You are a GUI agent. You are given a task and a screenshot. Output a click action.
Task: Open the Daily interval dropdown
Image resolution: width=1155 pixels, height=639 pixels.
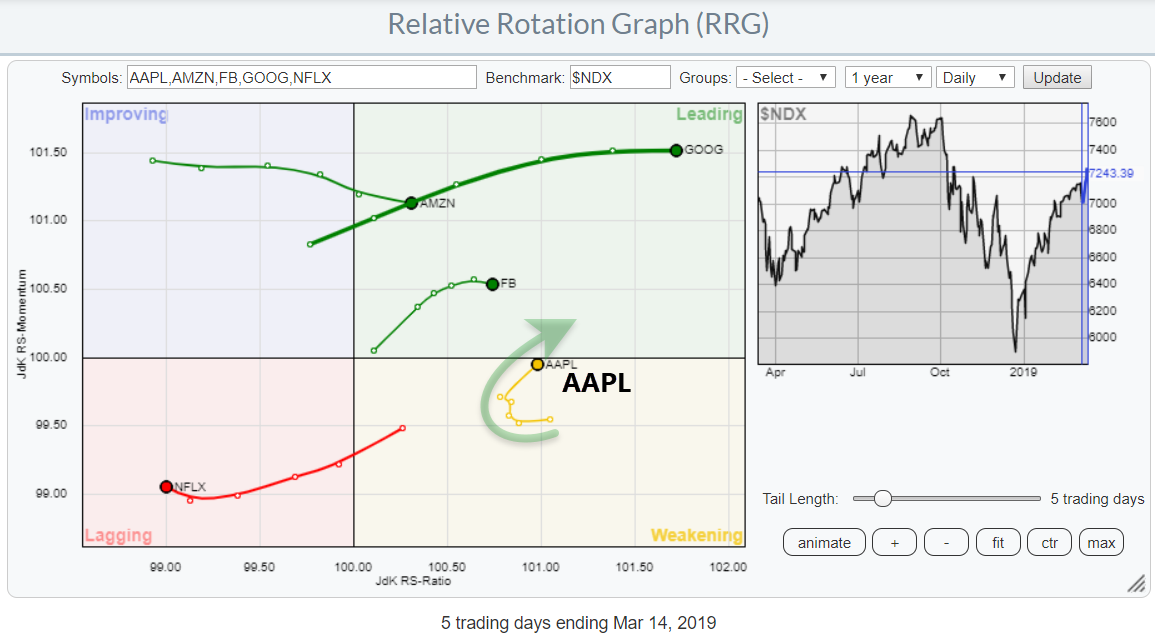(x=975, y=77)
